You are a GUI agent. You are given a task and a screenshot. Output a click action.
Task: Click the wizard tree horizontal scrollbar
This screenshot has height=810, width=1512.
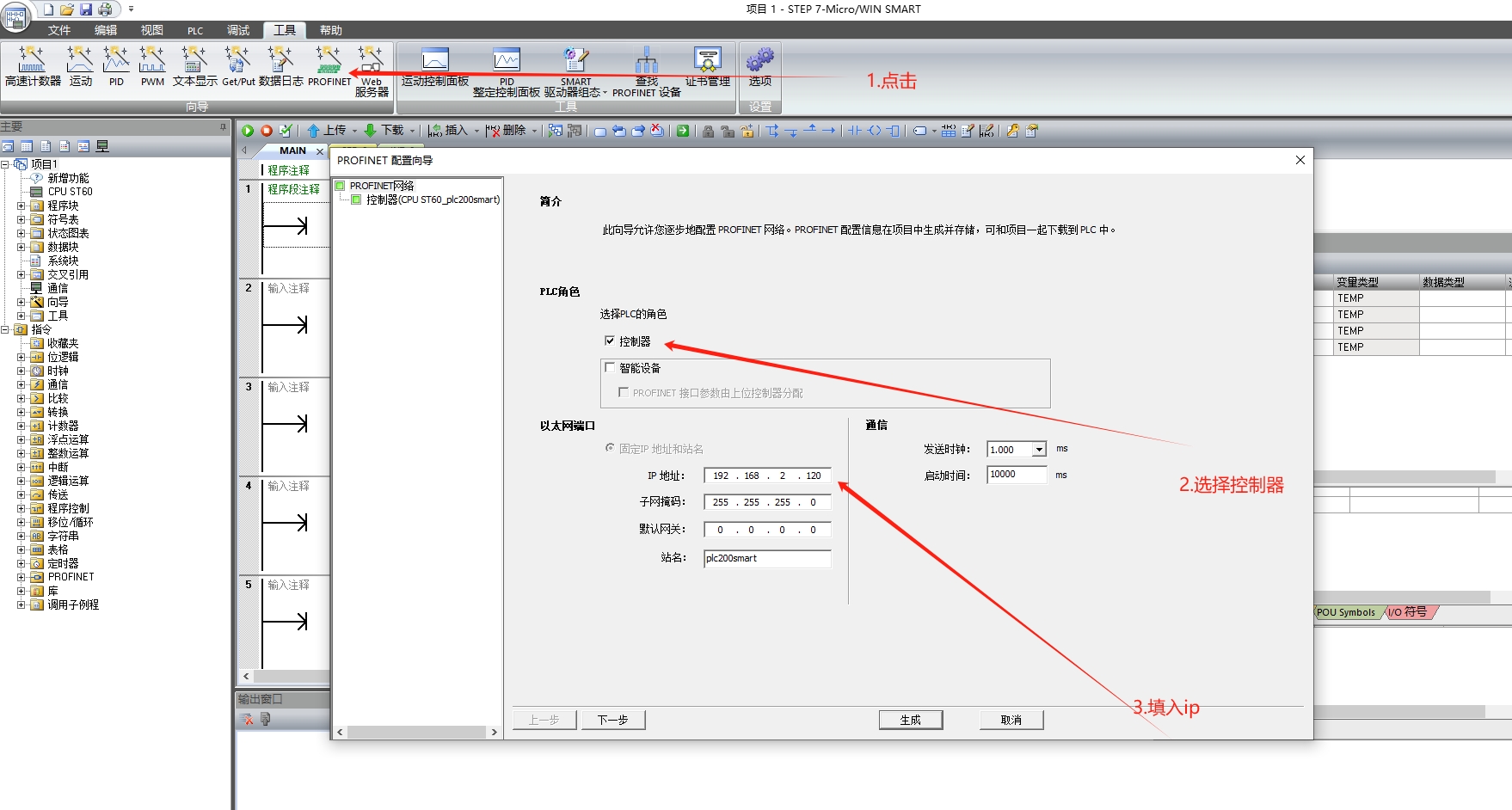[416, 733]
